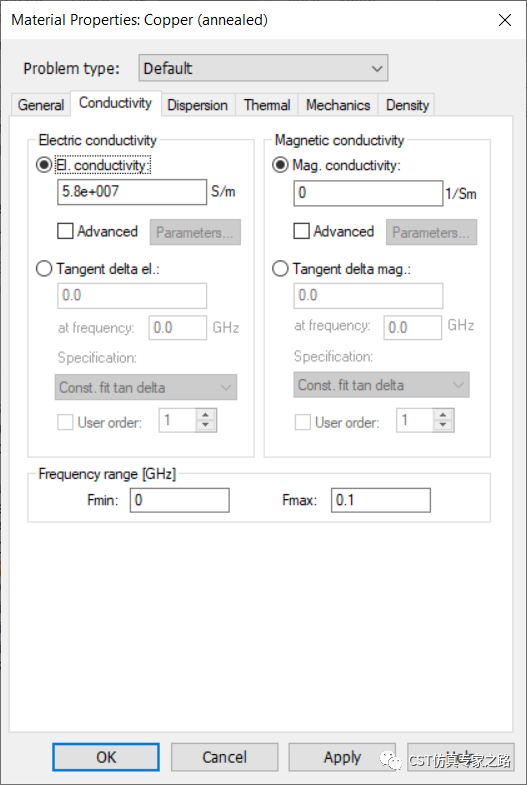Open the Dispersion tab
Screen dimensions: 527x785
pos(197,105)
